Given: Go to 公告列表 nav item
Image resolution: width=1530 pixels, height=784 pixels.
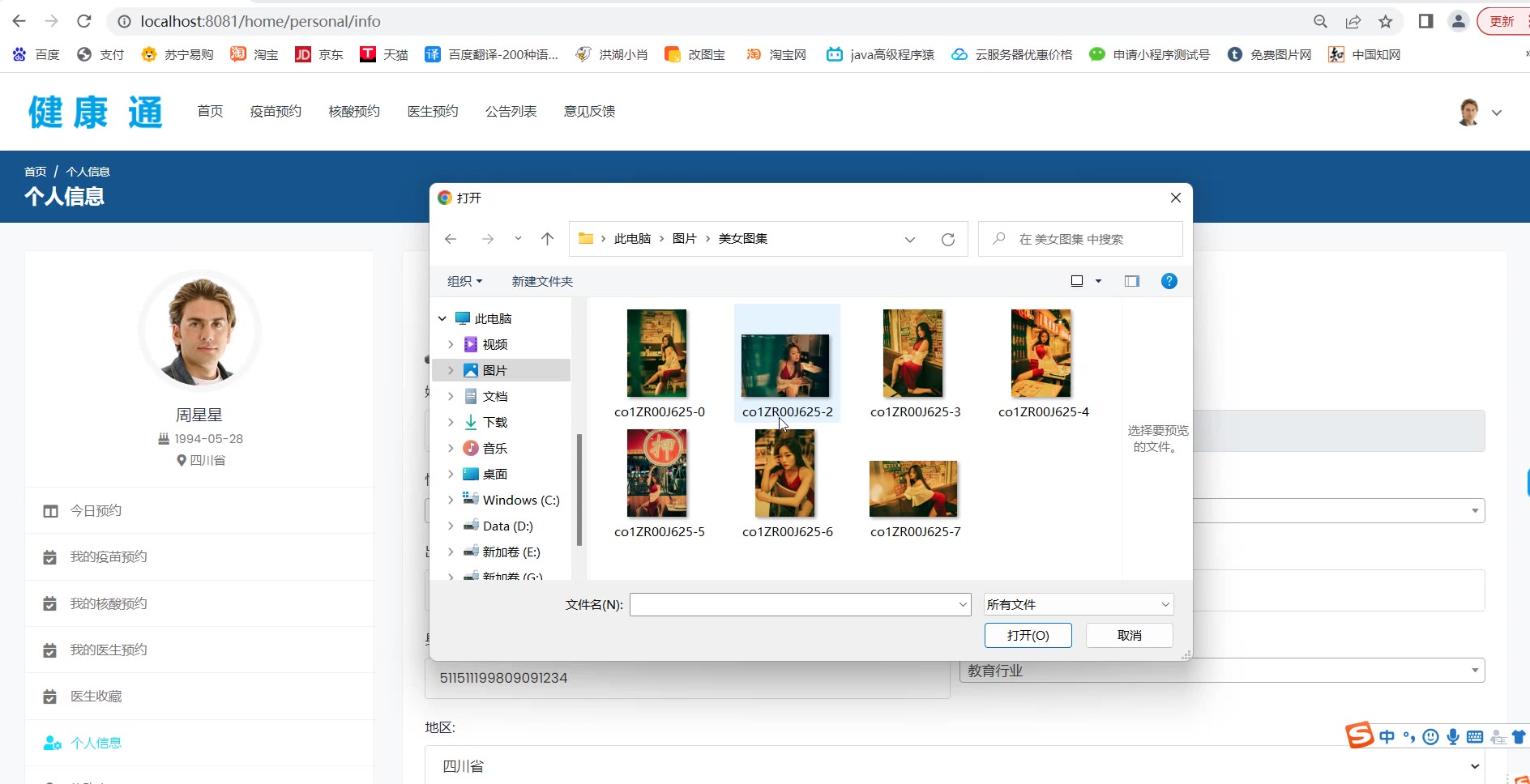Looking at the screenshot, I should [511, 111].
